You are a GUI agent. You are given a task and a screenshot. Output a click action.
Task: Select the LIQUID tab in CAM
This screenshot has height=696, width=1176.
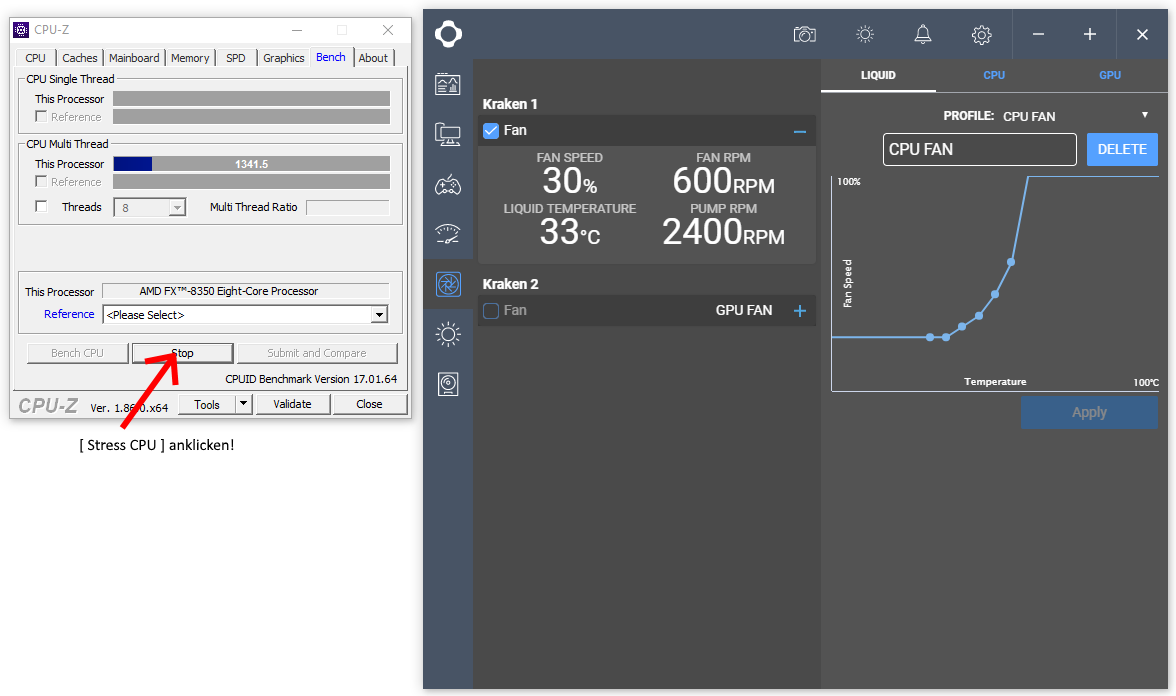click(878, 75)
